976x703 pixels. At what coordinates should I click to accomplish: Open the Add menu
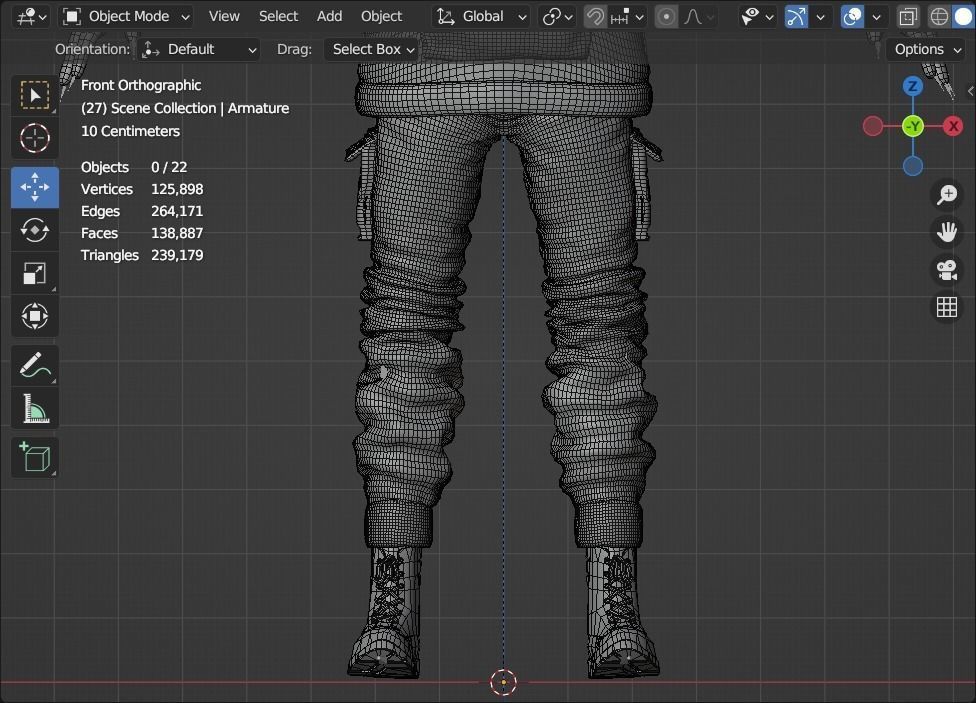pos(329,17)
